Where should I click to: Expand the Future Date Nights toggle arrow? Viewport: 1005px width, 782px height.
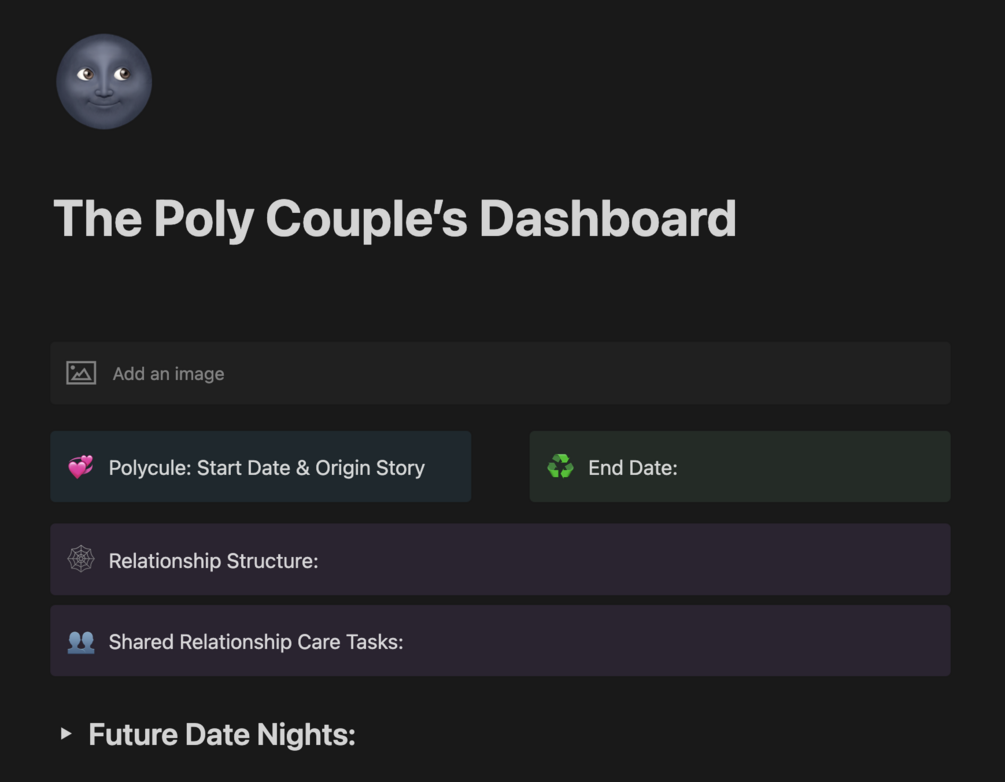point(66,734)
